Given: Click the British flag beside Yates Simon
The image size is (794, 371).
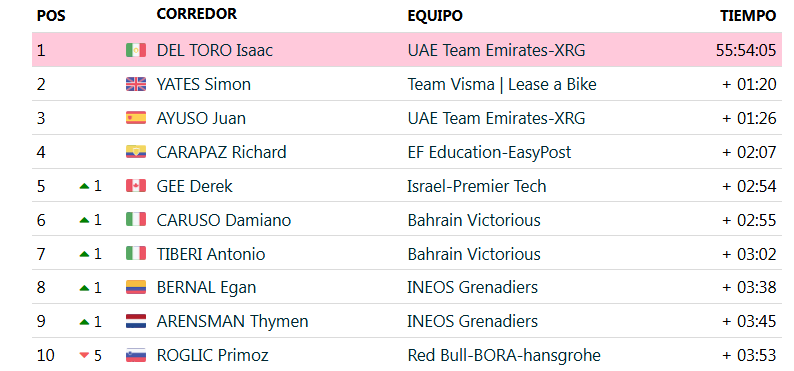Looking at the screenshot, I should click(x=136, y=84).
